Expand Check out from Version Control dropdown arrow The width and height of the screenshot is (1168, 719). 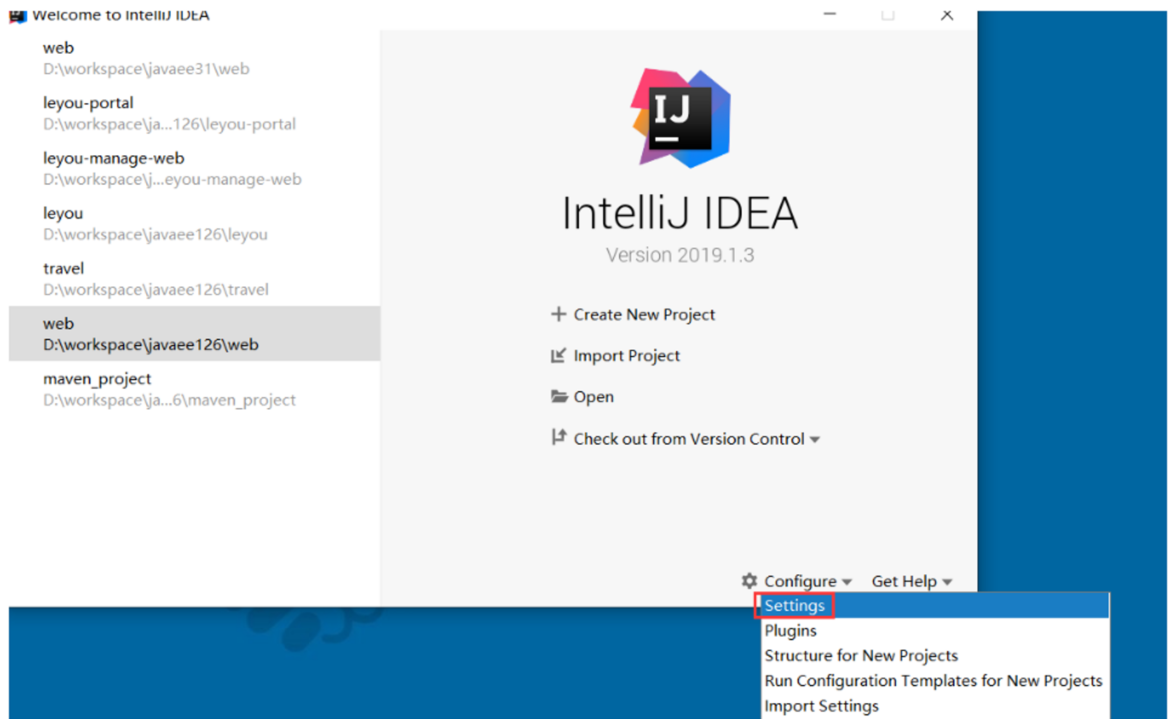click(x=815, y=440)
